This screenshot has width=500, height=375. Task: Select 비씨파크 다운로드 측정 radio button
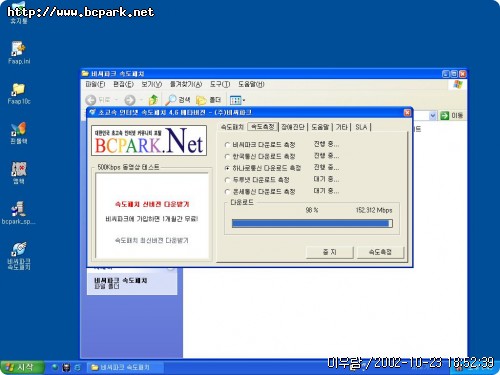click(x=227, y=145)
